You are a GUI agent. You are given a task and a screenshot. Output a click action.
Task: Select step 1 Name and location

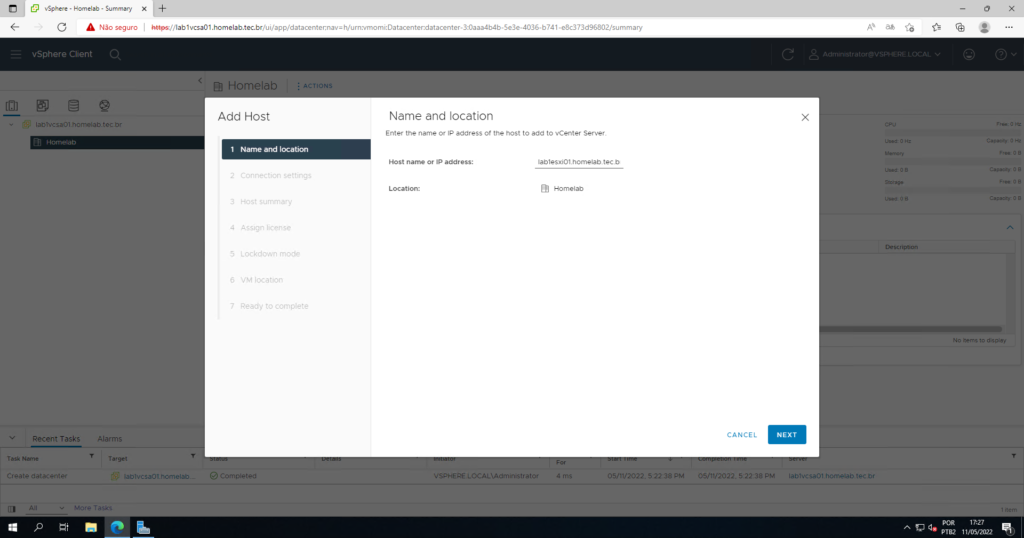(x=296, y=150)
